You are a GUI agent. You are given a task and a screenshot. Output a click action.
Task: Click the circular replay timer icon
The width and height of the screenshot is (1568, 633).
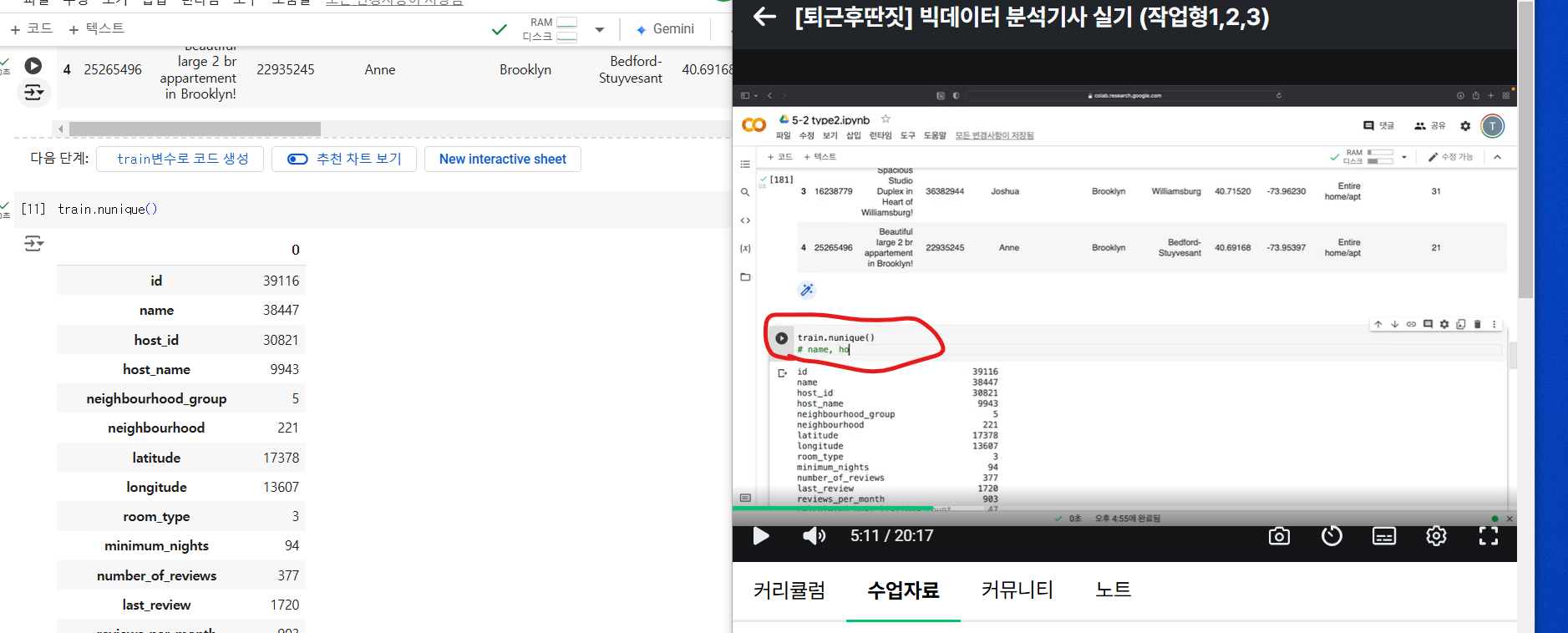[x=1332, y=536]
